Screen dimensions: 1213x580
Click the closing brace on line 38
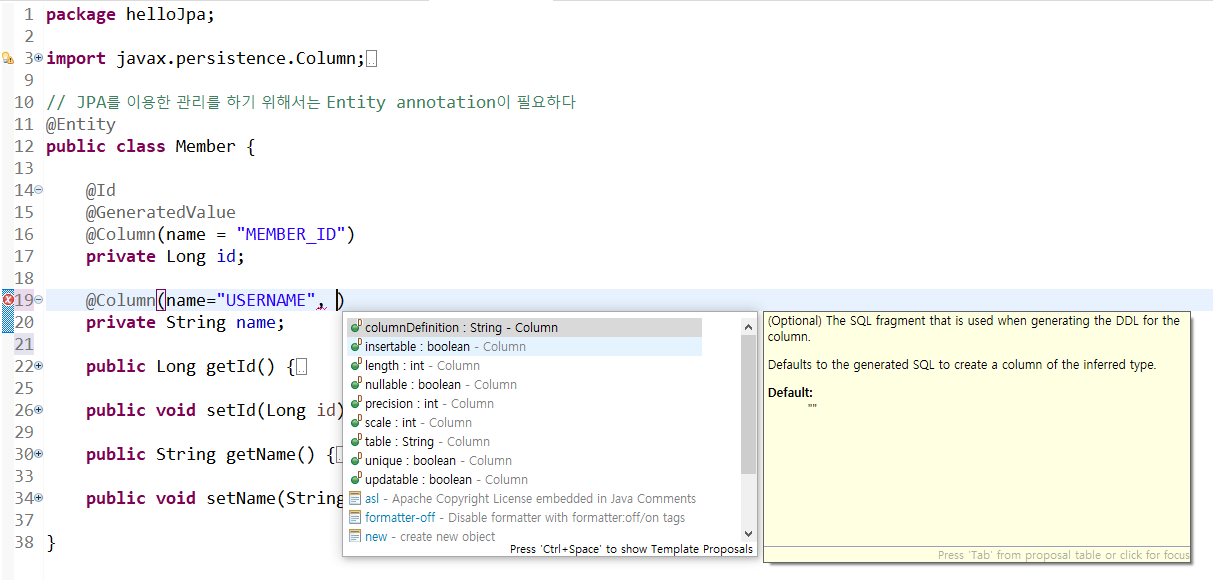[51, 543]
